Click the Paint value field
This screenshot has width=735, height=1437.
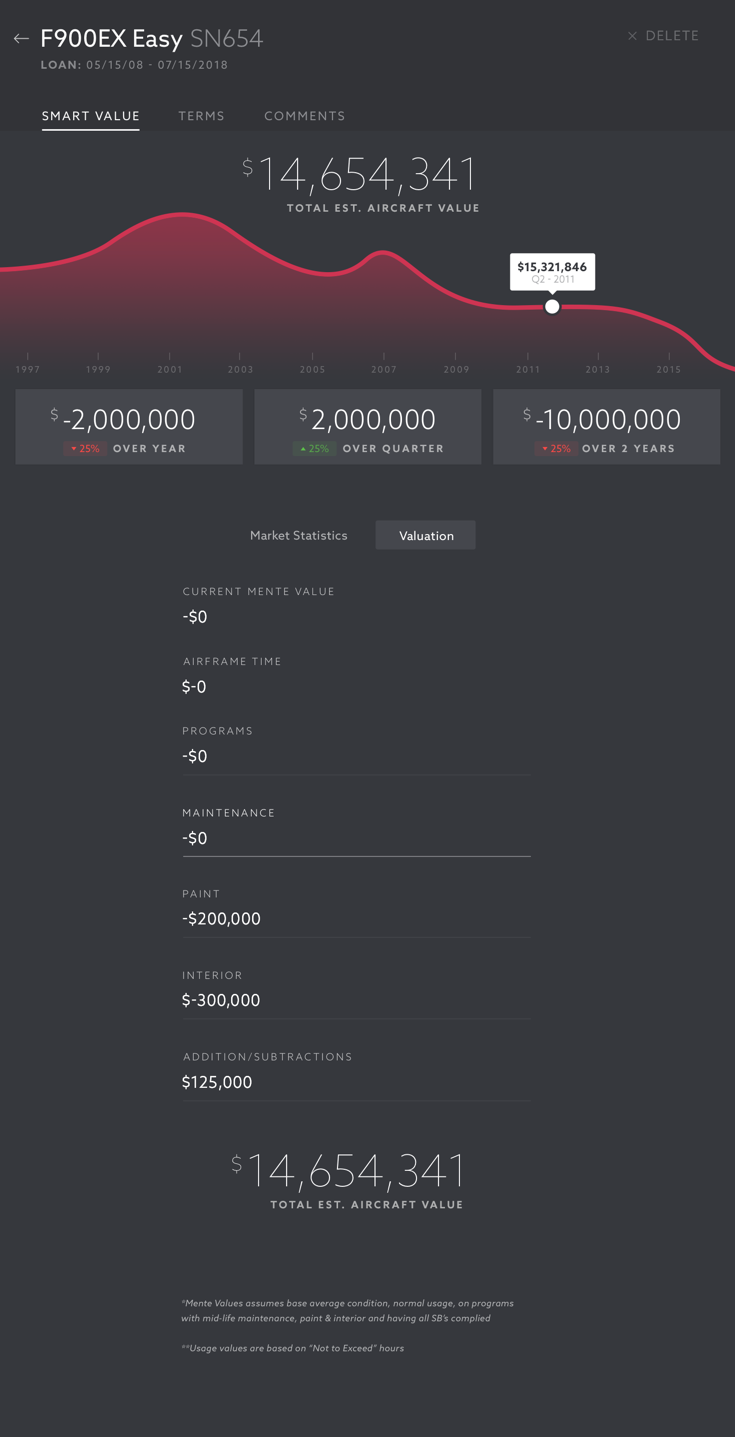pos(355,919)
